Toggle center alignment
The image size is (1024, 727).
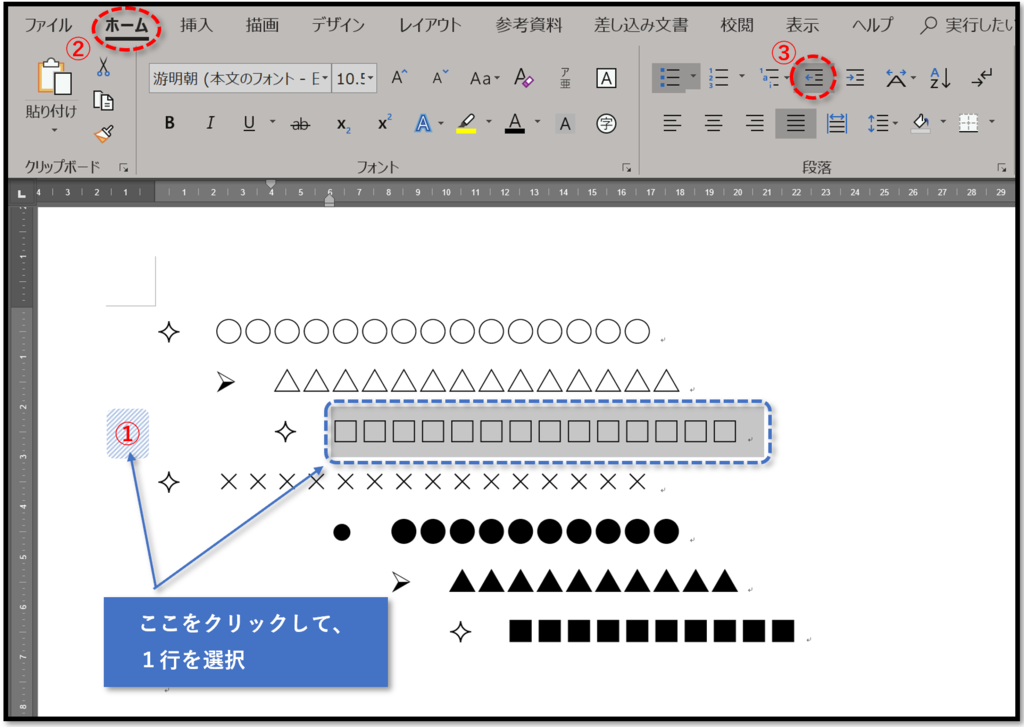[x=713, y=123]
